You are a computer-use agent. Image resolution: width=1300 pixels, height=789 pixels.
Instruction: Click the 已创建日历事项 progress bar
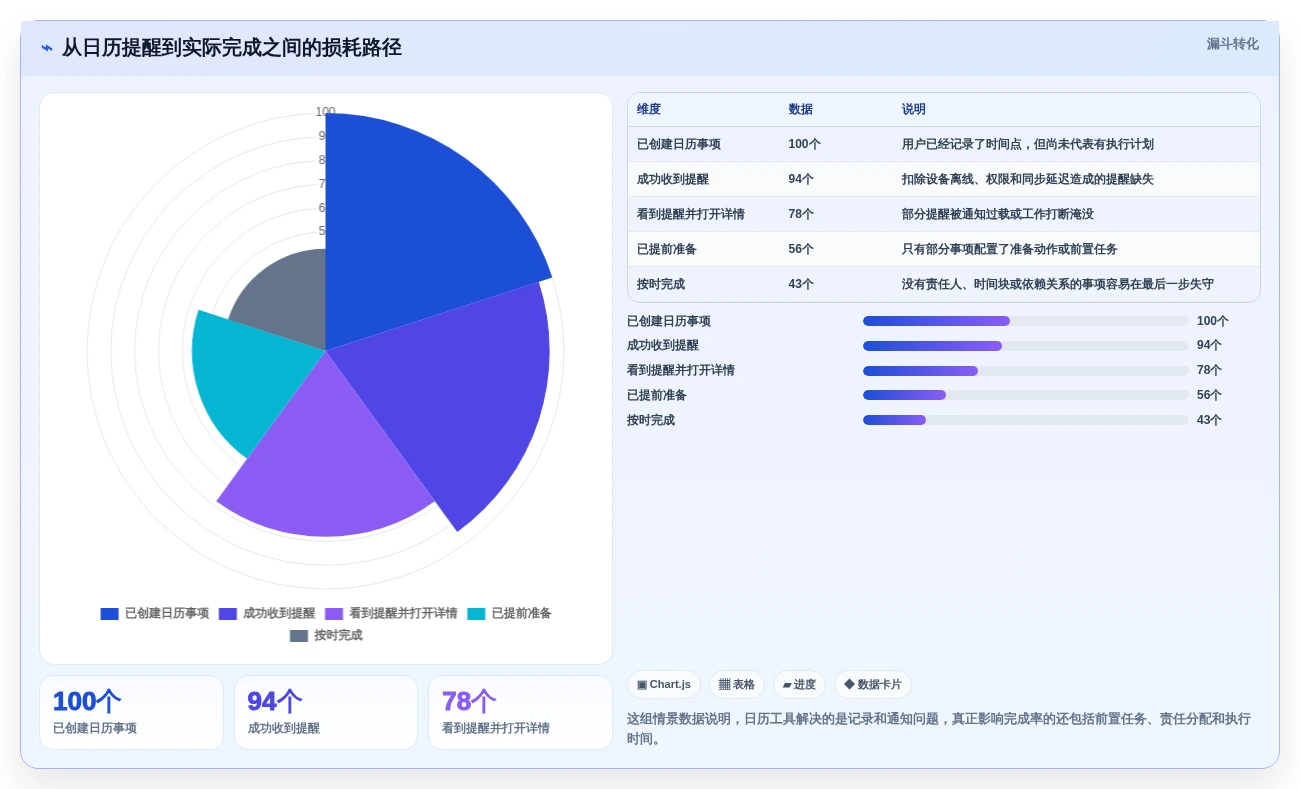tap(1026, 321)
